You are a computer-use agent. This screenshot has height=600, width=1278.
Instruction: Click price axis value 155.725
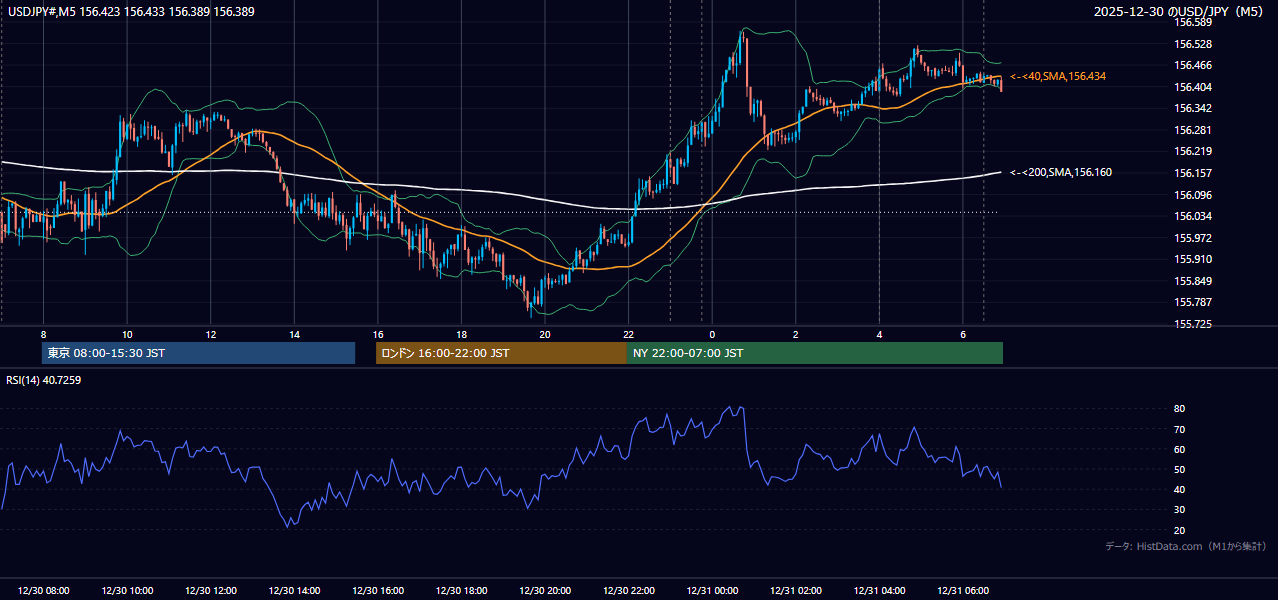1192,324
